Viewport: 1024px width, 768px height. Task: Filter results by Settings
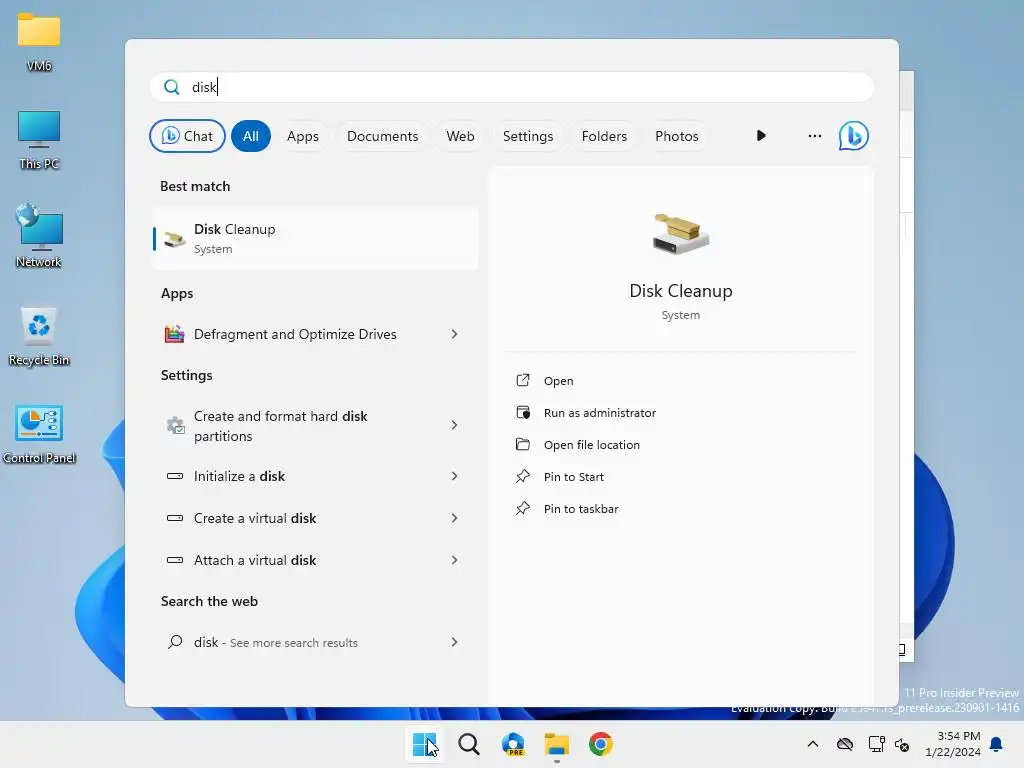click(x=528, y=136)
